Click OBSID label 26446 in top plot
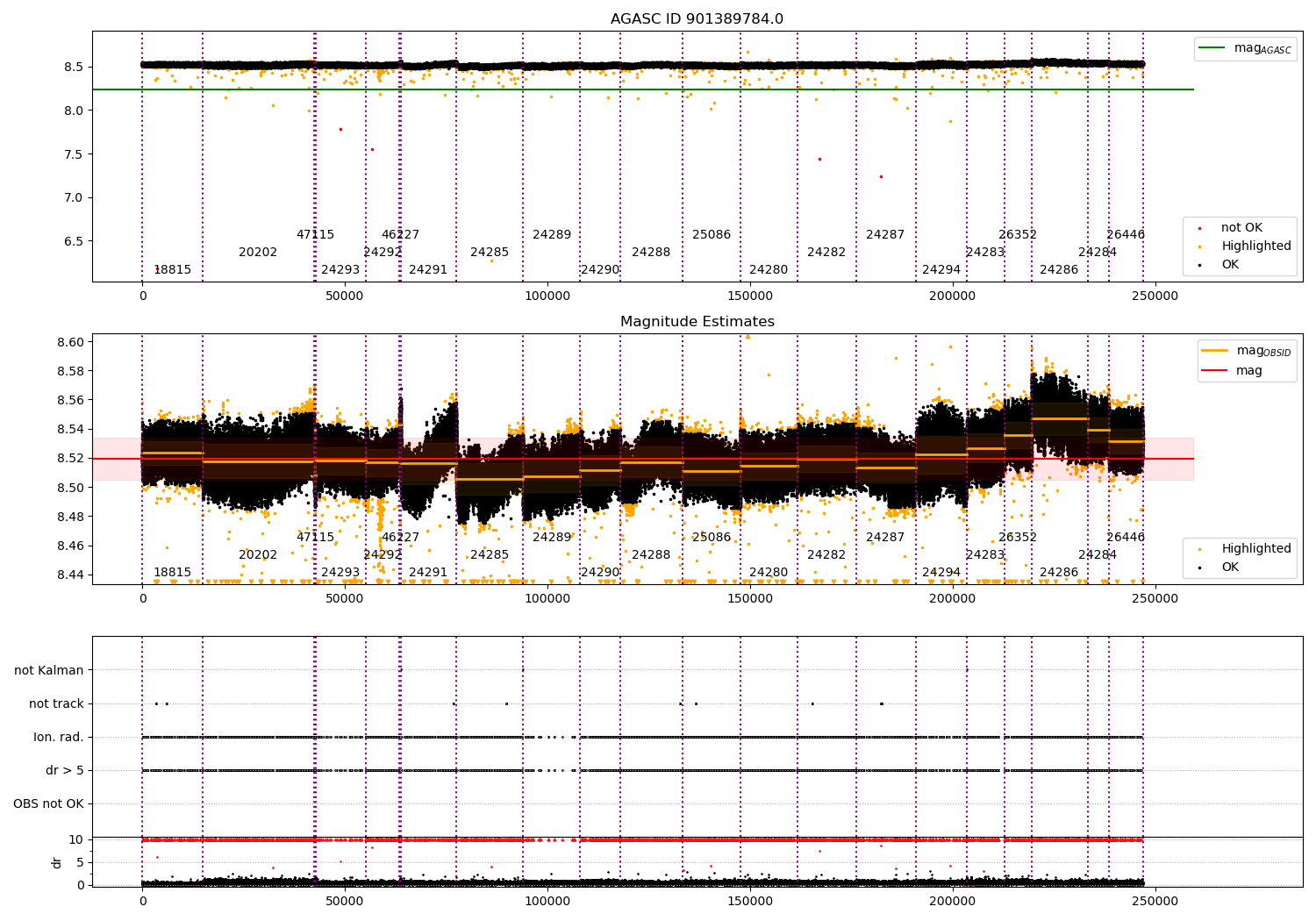This screenshot has height=921, width=1316. [x=1126, y=235]
